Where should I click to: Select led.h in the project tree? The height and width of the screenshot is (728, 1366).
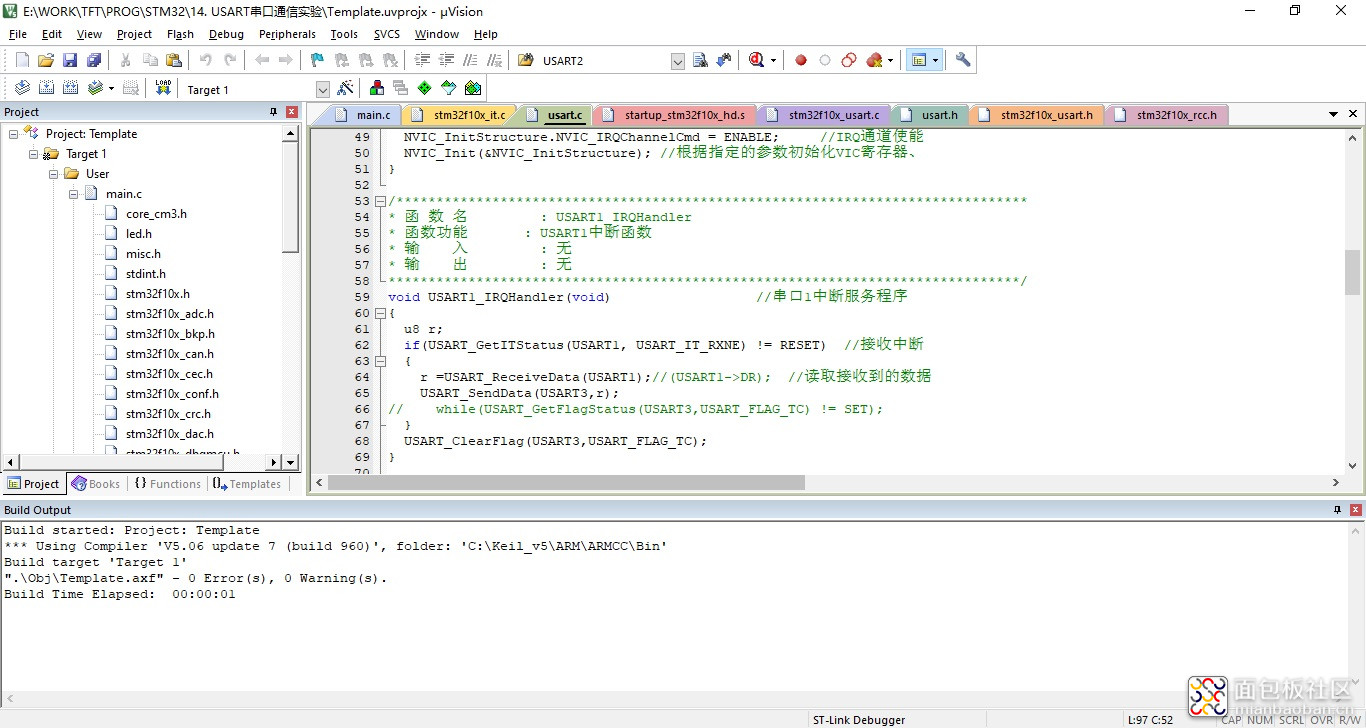tap(139, 234)
